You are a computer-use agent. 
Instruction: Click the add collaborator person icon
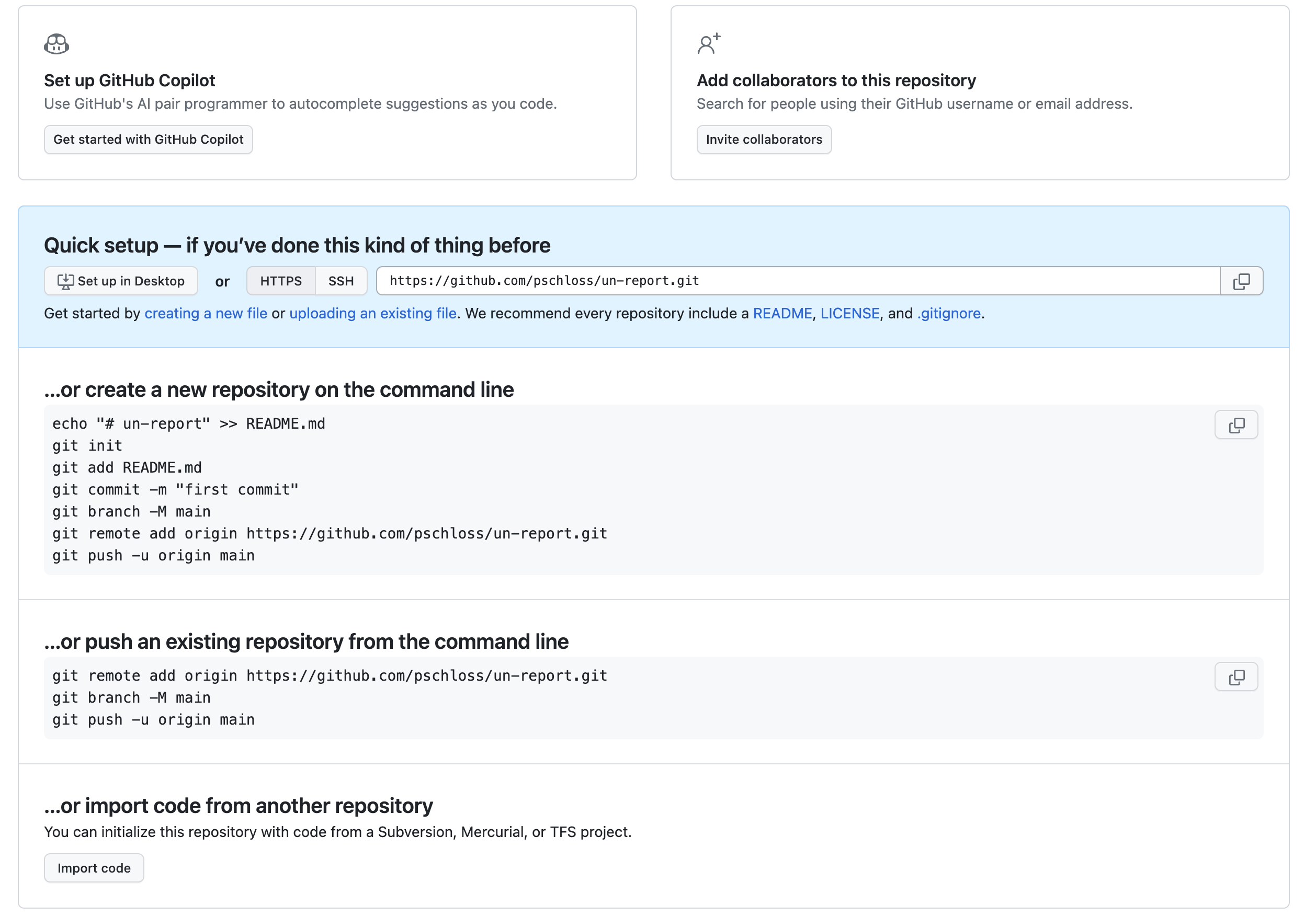click(x=708, y=44)
